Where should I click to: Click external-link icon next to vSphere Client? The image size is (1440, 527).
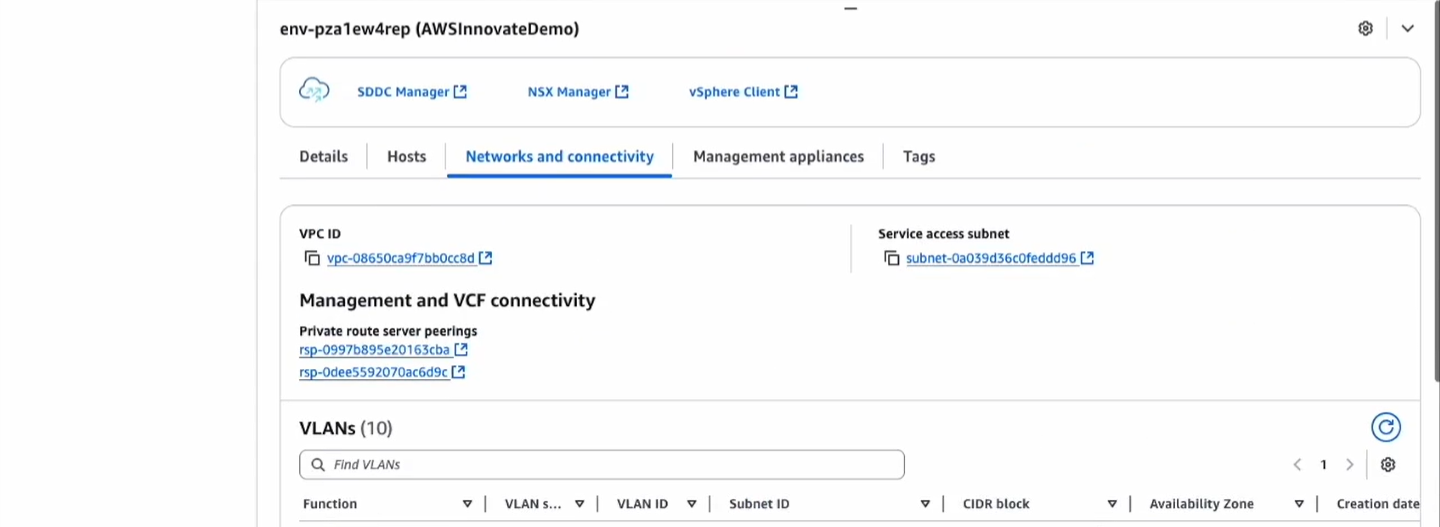[791, 91]
